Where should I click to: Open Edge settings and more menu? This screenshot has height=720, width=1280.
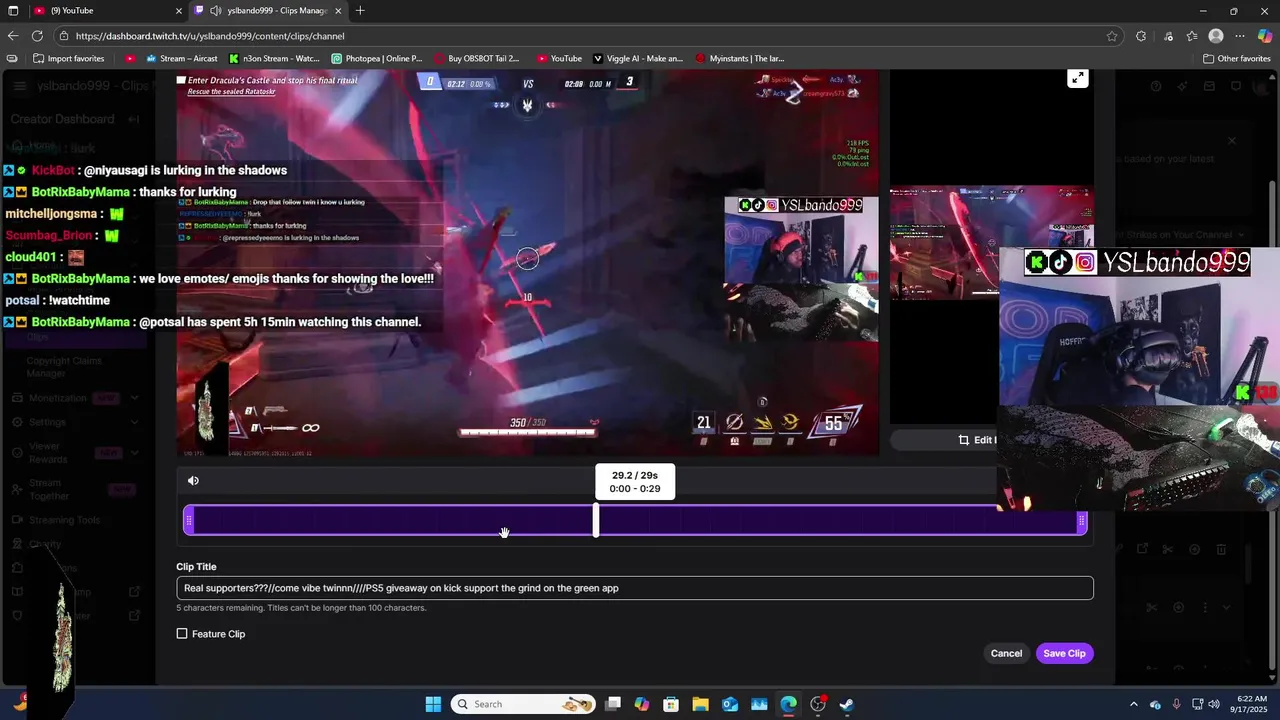pos(1240,36)
